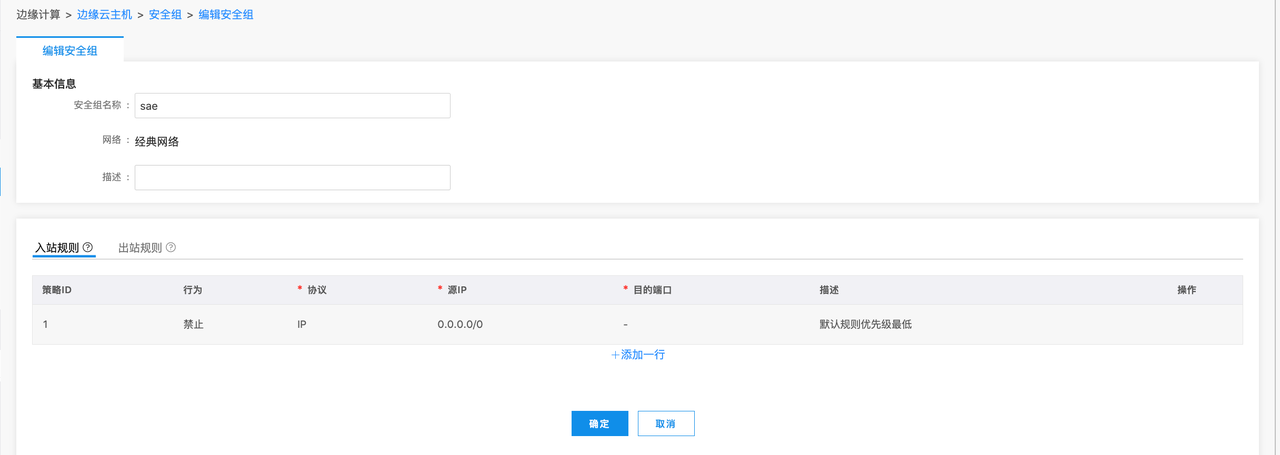This screenshot has width=1280, height=455.
Task: Click the 经典网络 network value
Action: pos(157,141)
